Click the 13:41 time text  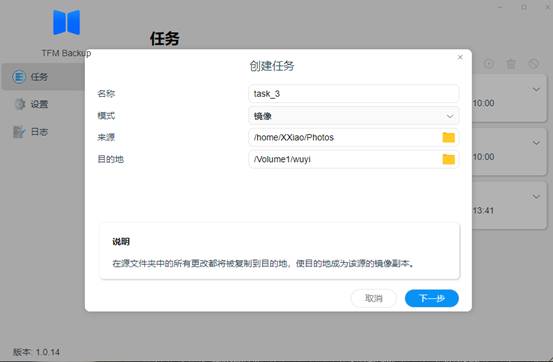[484, 211]
